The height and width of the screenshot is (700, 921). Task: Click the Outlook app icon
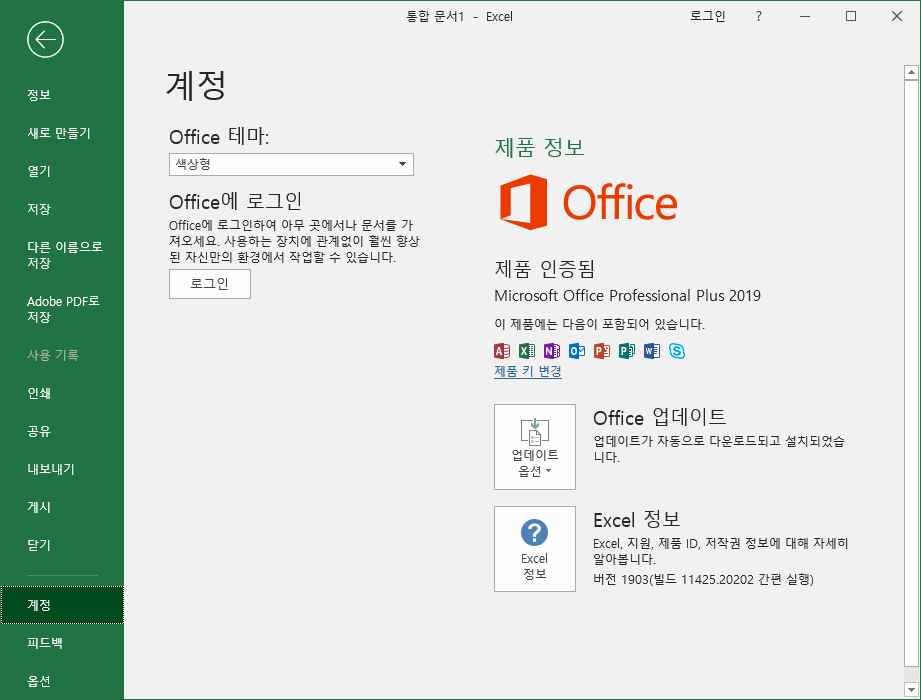coord(577,351)
